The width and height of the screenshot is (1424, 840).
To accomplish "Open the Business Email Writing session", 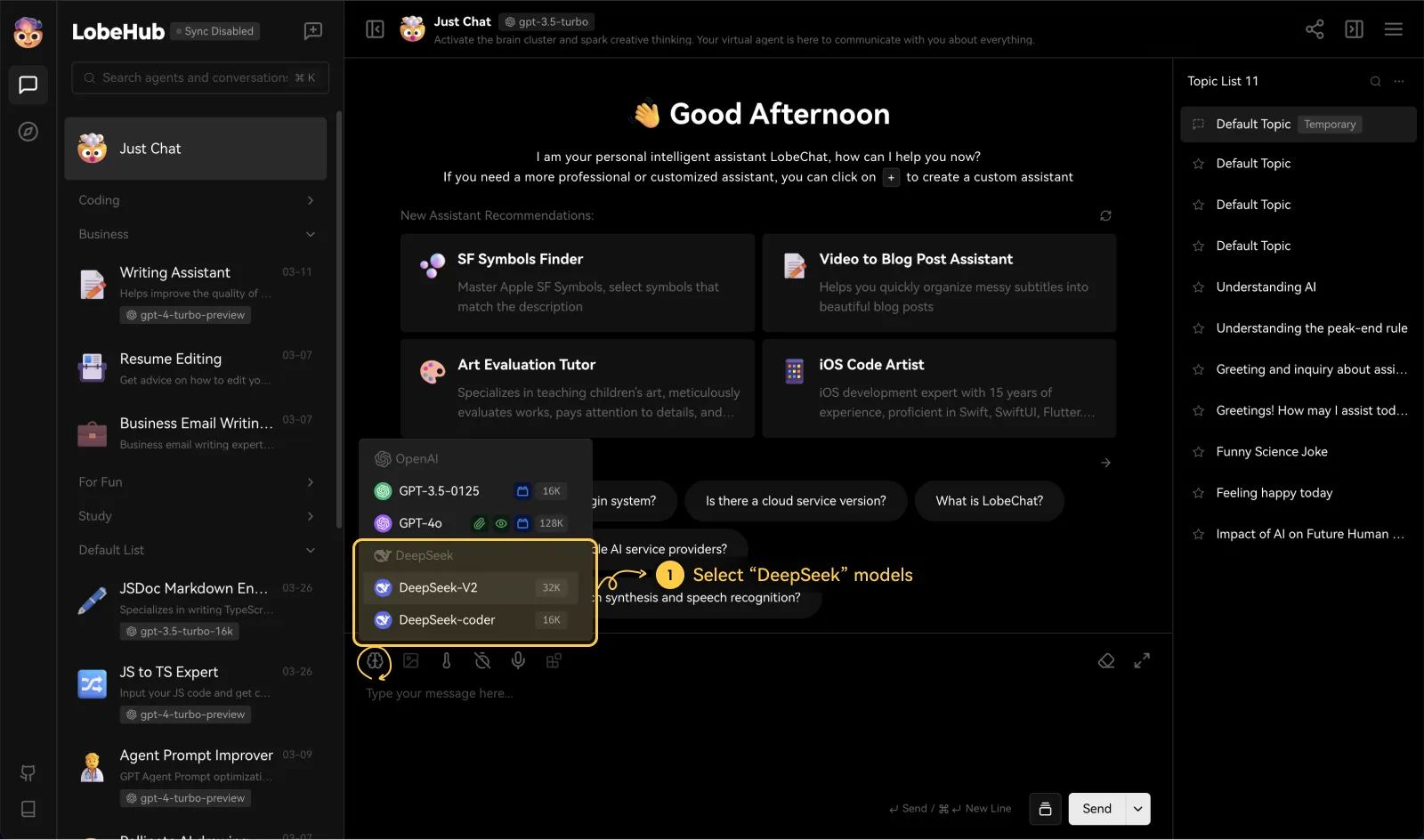I will (x=196, y=432).
